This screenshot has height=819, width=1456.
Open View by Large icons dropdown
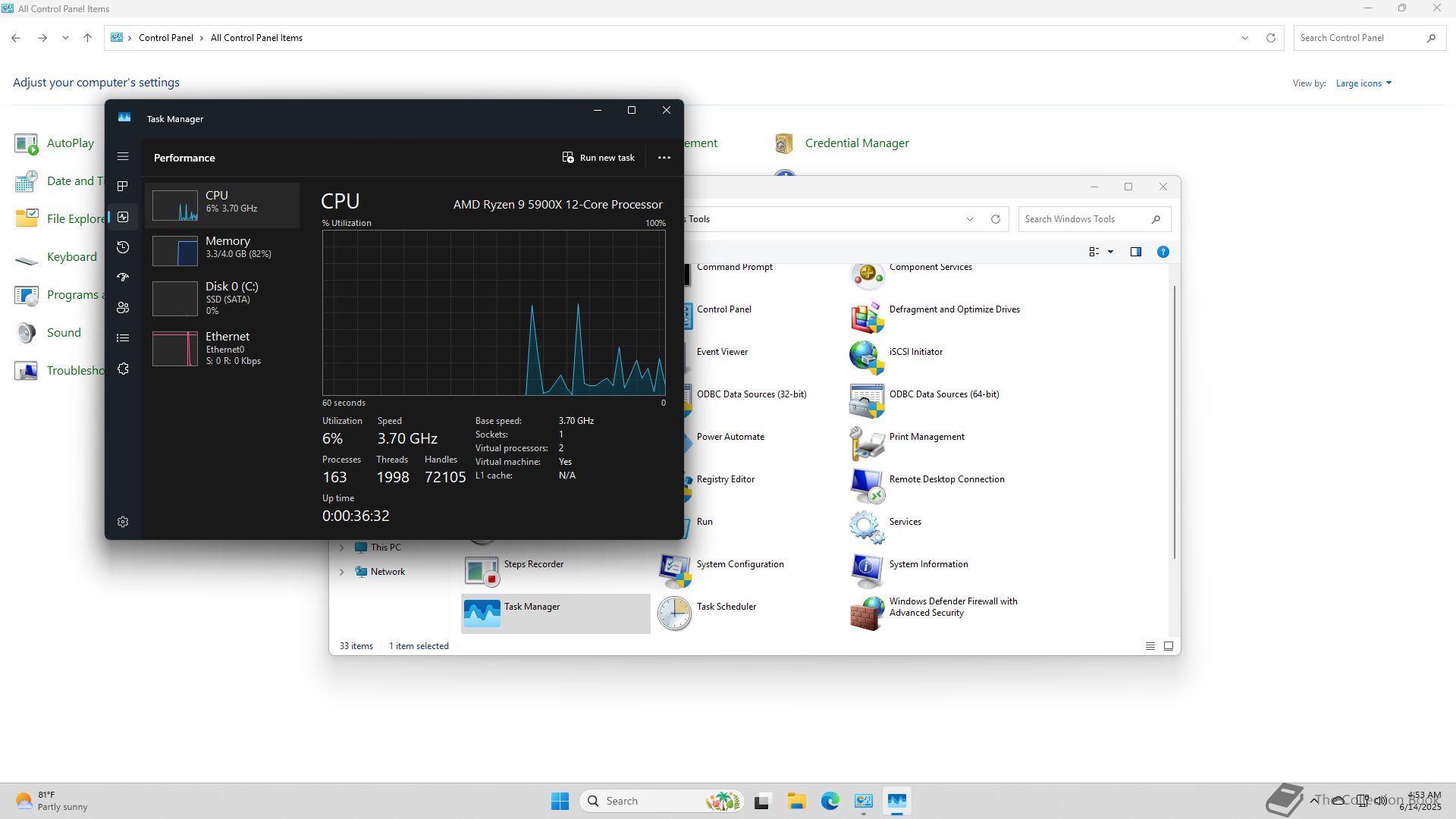tap(1363, 83)
